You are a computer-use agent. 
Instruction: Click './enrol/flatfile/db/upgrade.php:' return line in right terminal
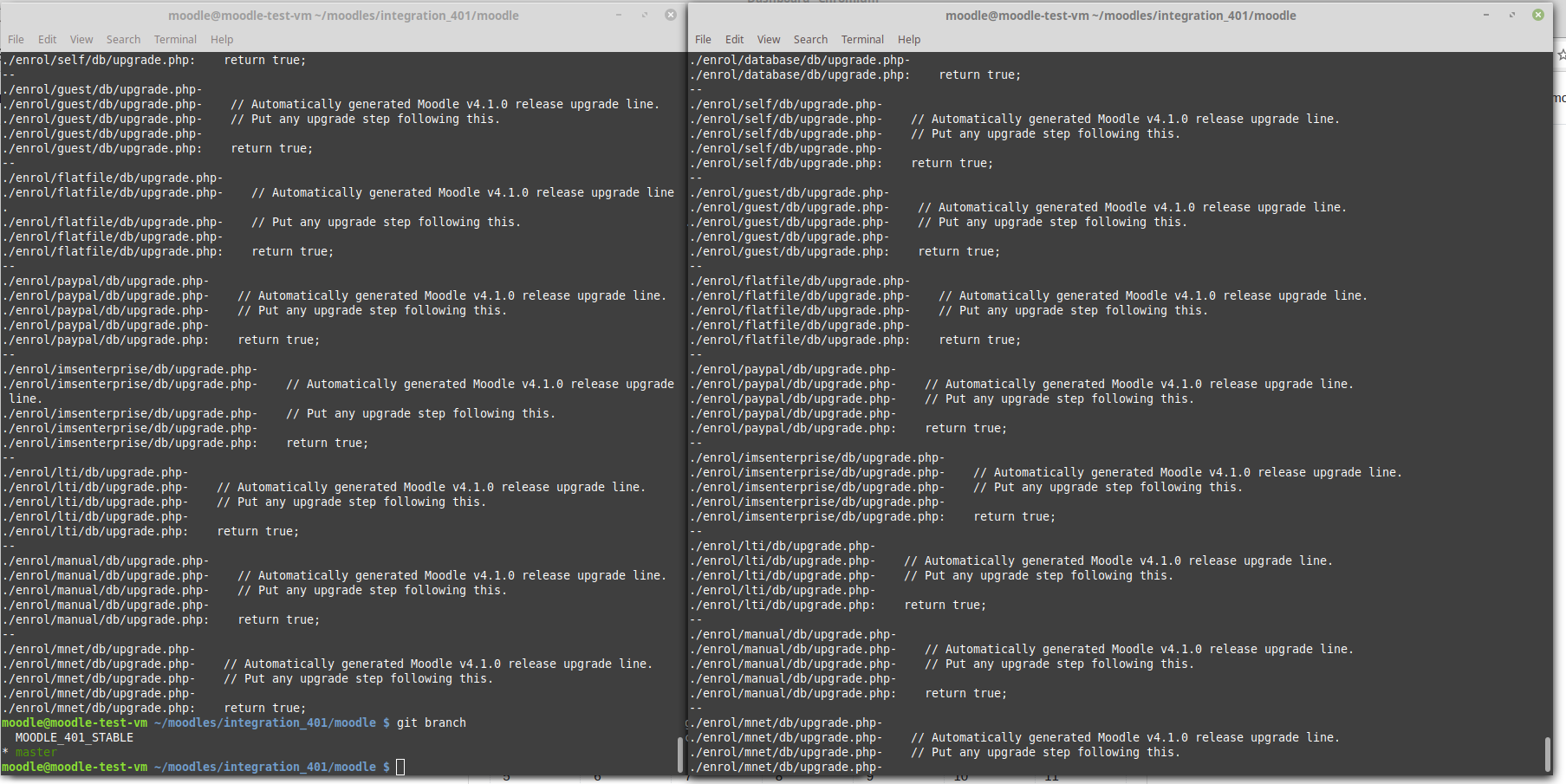(855, 340)
